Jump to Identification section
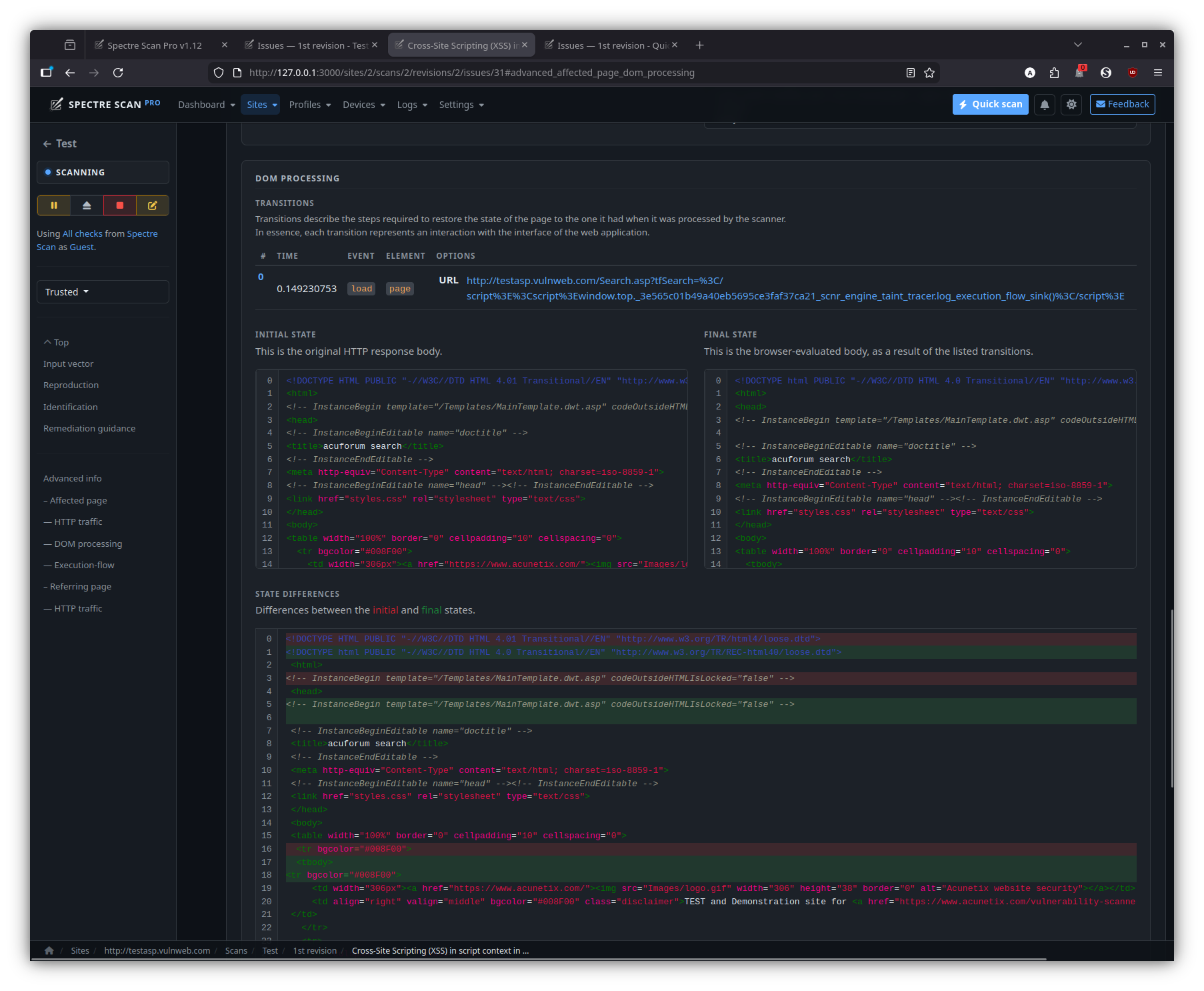Viewport: 1204px width, 991px height. (70, 407)
